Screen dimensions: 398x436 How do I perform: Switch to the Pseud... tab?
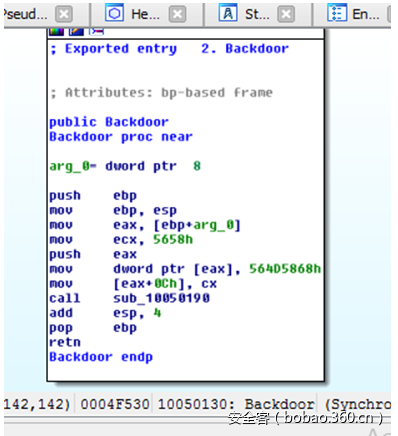click(25, 14)
